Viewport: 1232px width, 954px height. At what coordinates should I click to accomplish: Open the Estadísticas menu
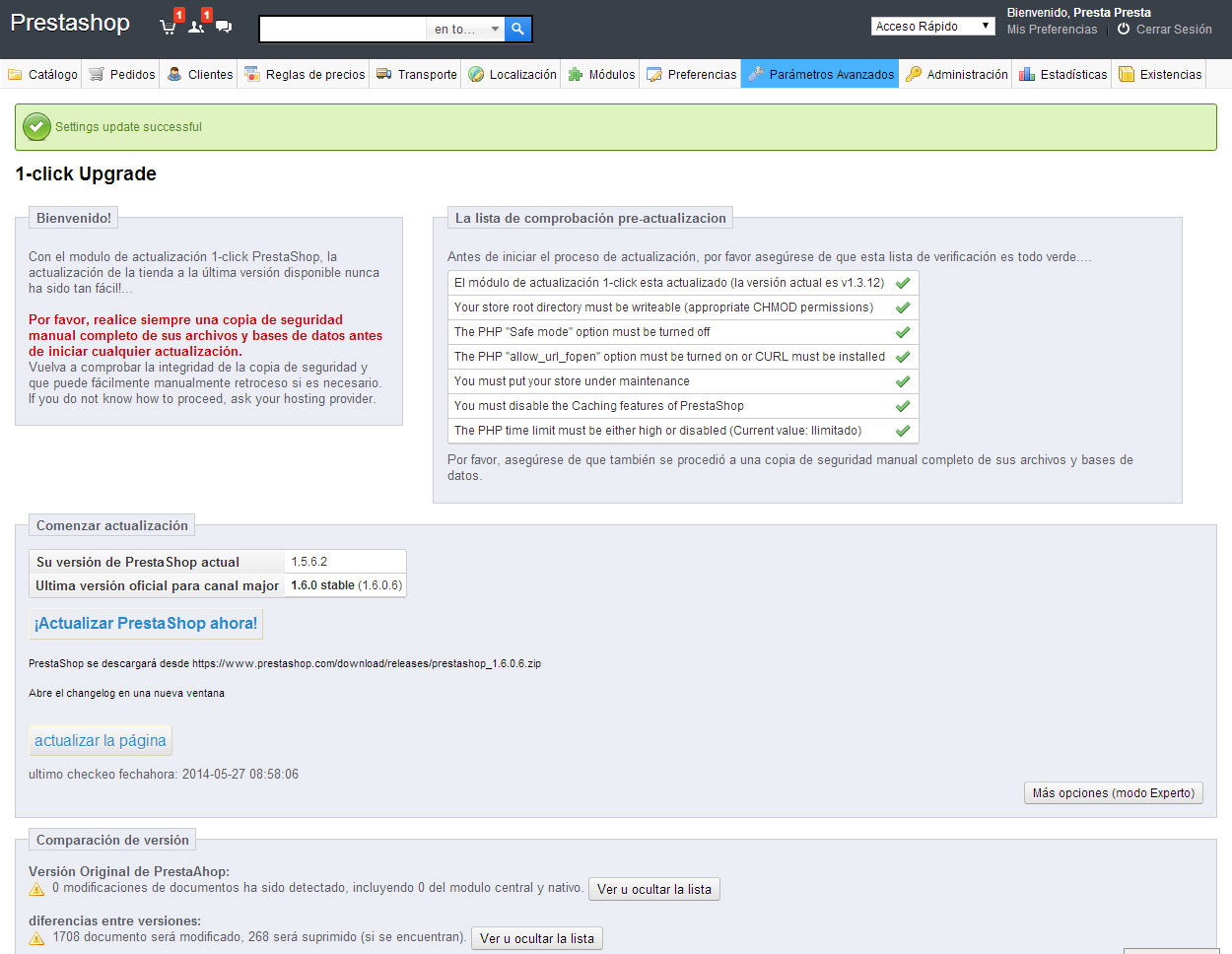point(1062,74)
